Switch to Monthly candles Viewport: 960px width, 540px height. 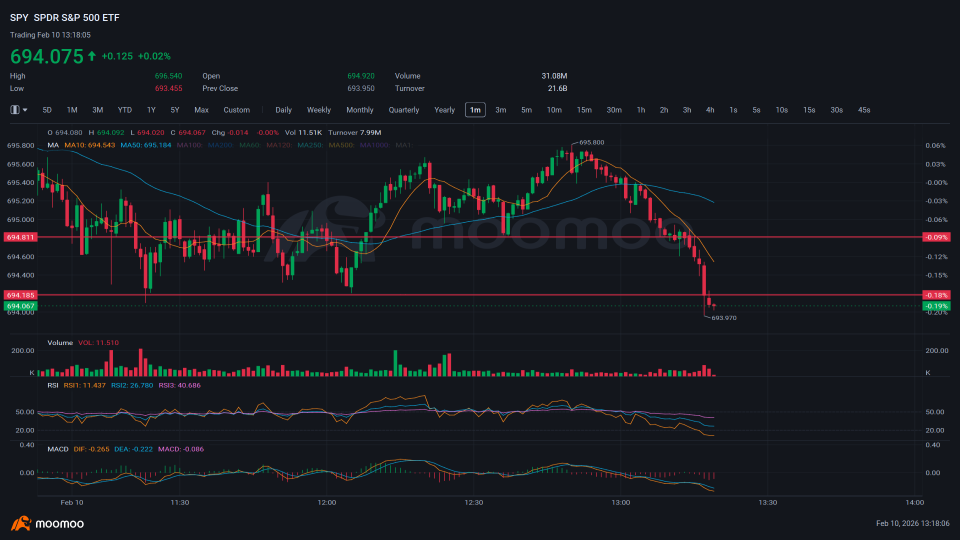(360, 110)
